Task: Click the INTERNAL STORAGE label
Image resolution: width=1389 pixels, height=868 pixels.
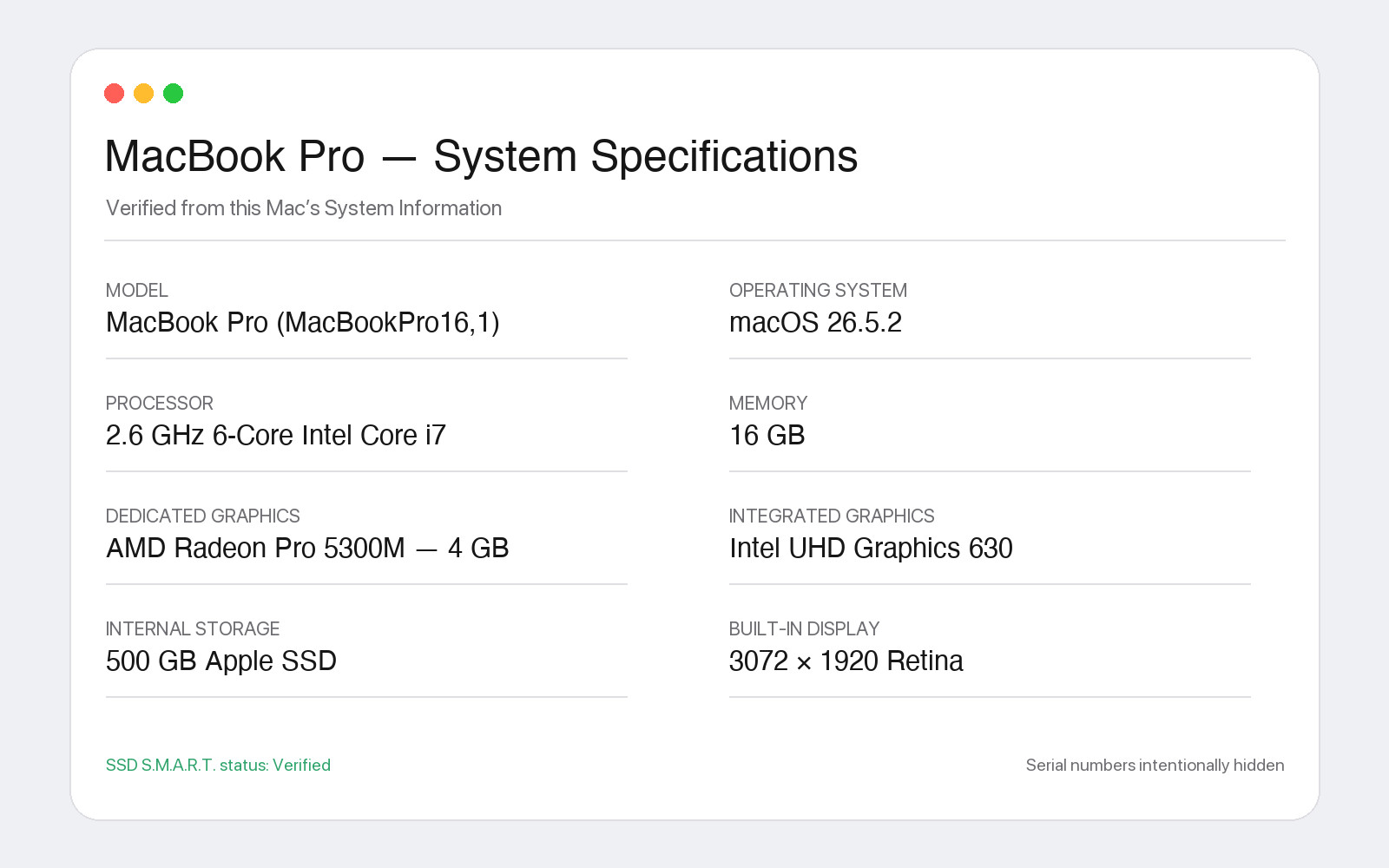Action: point(193,628)
